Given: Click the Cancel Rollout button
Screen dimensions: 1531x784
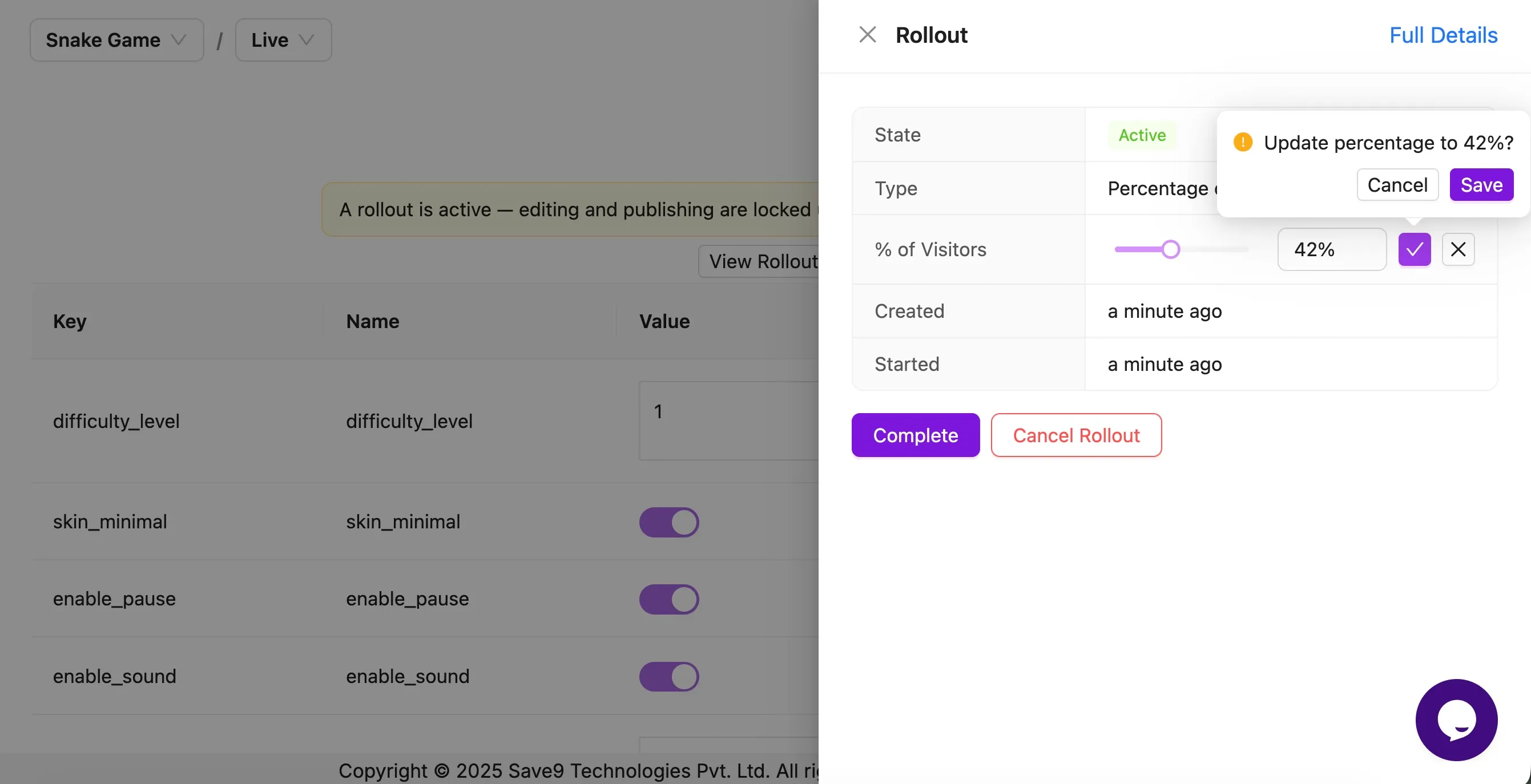Looking at the screenshot, I should point(1075,435).
